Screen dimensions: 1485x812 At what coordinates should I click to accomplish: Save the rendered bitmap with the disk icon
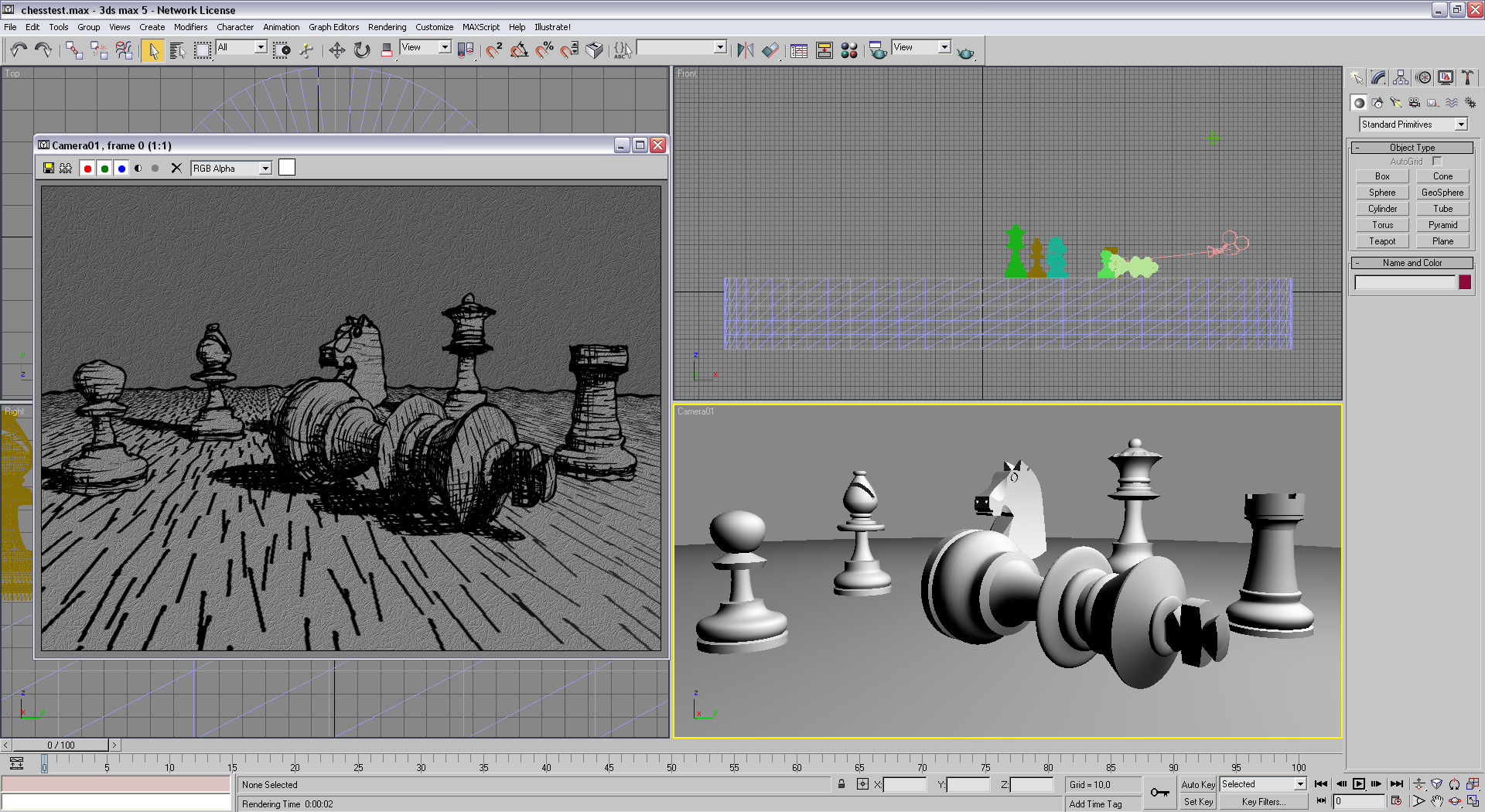click(x=49, y=168)
